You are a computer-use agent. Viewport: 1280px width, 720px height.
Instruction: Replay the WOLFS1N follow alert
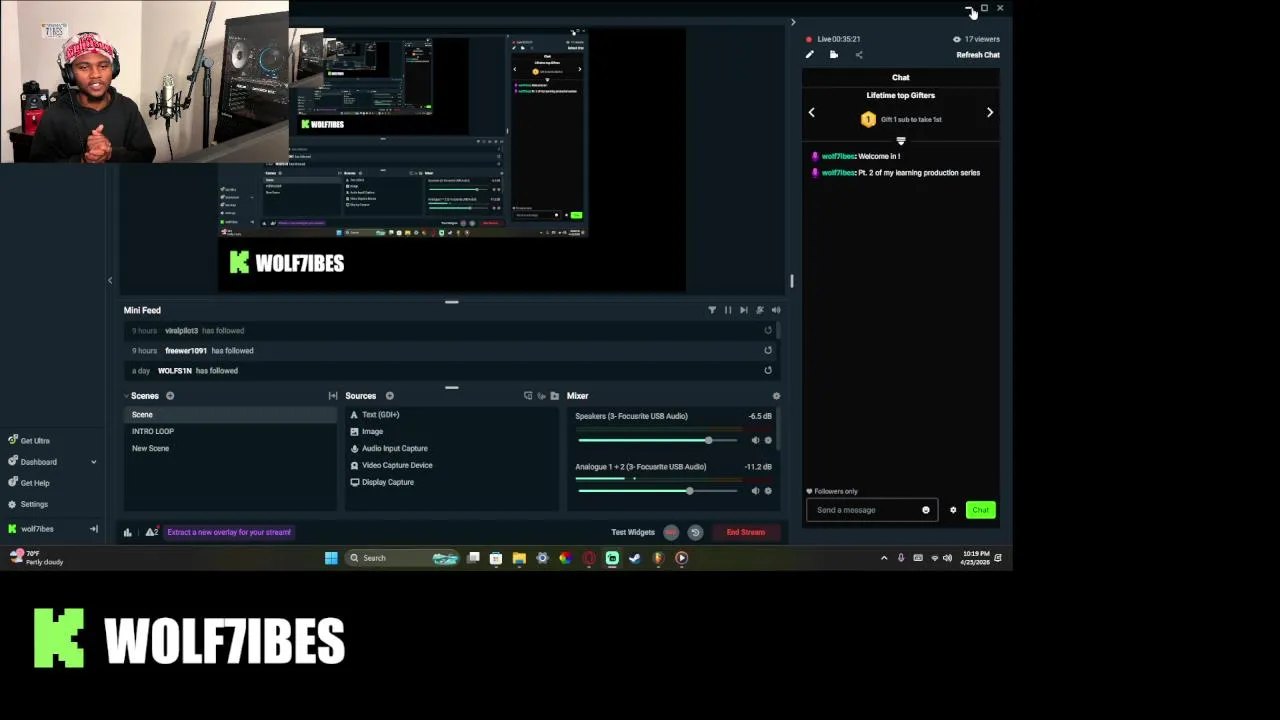[x=768, y=370]
